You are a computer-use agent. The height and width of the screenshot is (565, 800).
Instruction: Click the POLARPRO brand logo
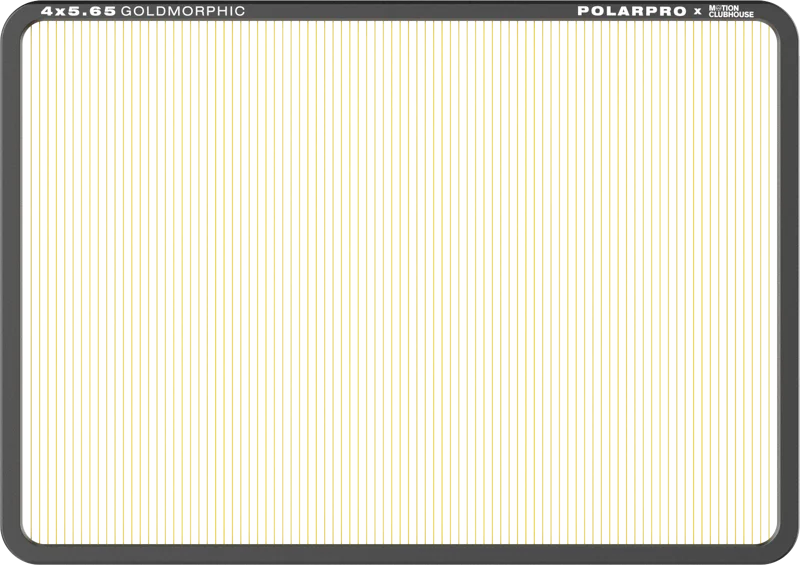tap(632, 11)
